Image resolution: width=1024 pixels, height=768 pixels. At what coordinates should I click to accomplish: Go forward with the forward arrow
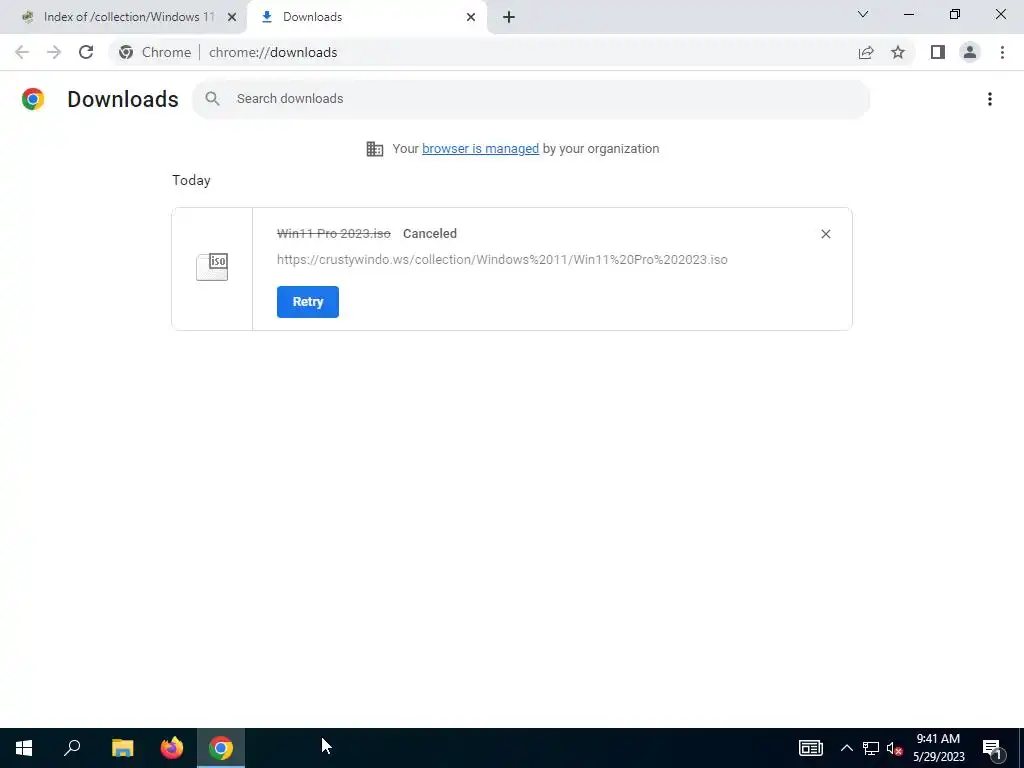pos(54,52)
